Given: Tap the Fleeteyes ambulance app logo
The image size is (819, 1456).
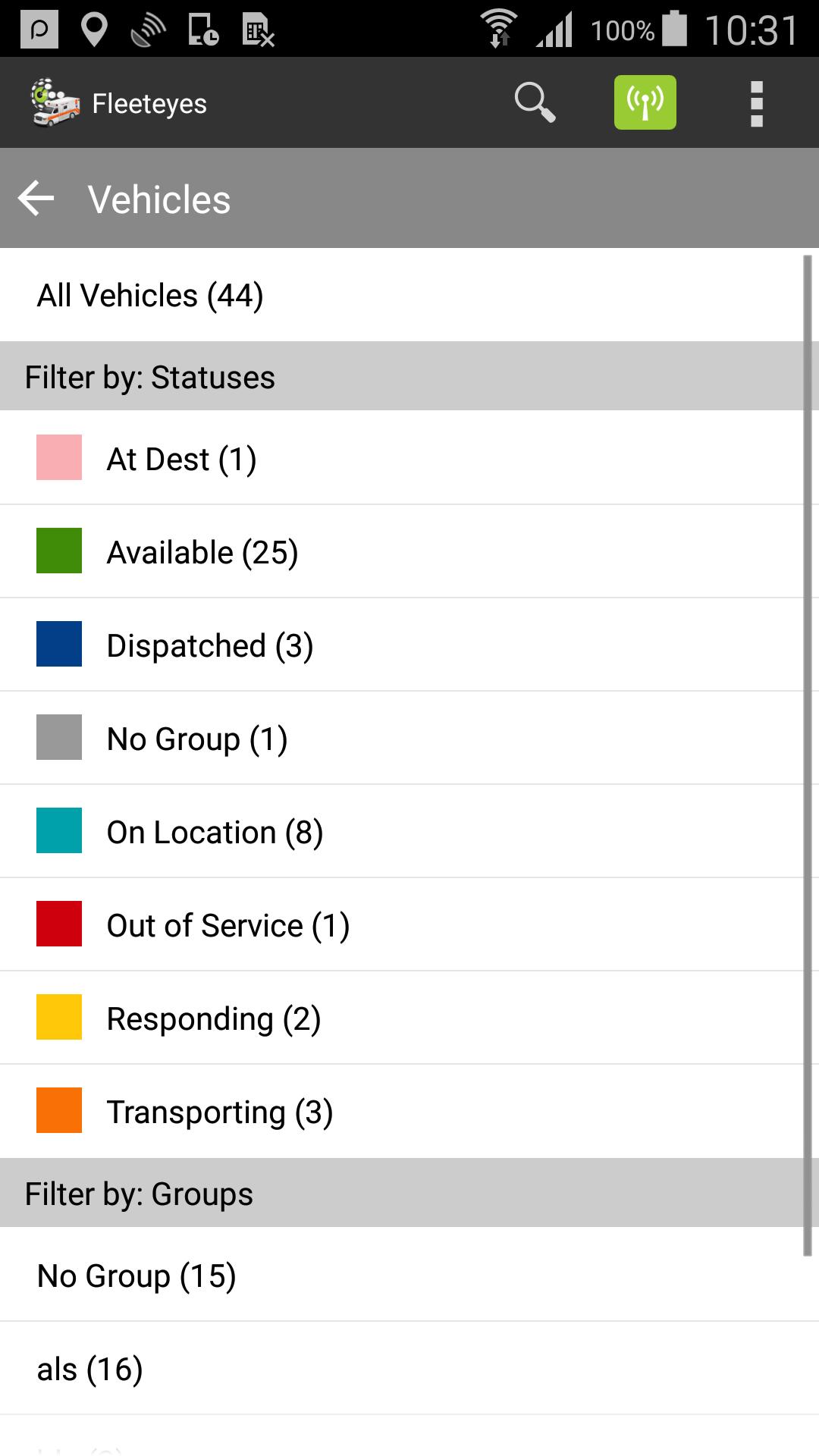Looking at the screenshot, I should pyautogui.click(x=55, y=102).
